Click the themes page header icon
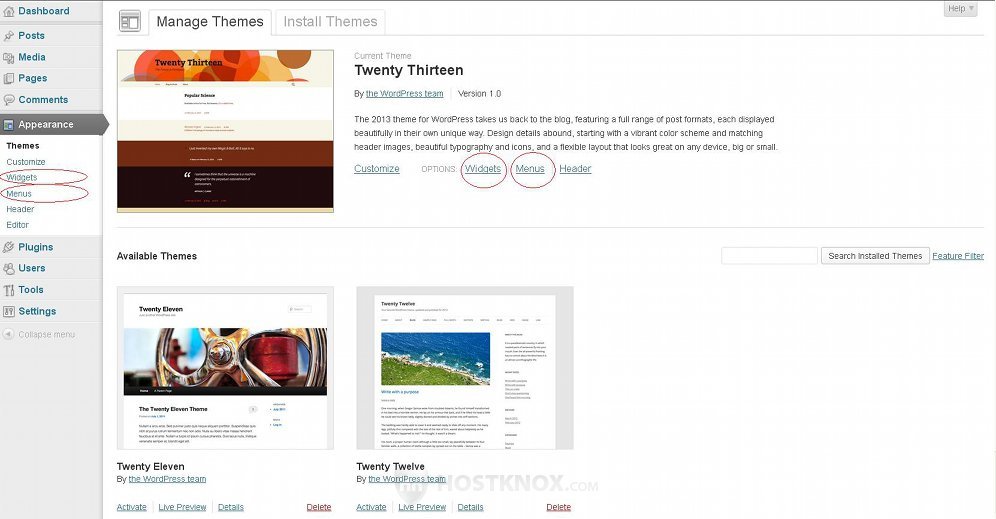Image resolution: width=996 pixels, height=519 pixels. [130, 22]
